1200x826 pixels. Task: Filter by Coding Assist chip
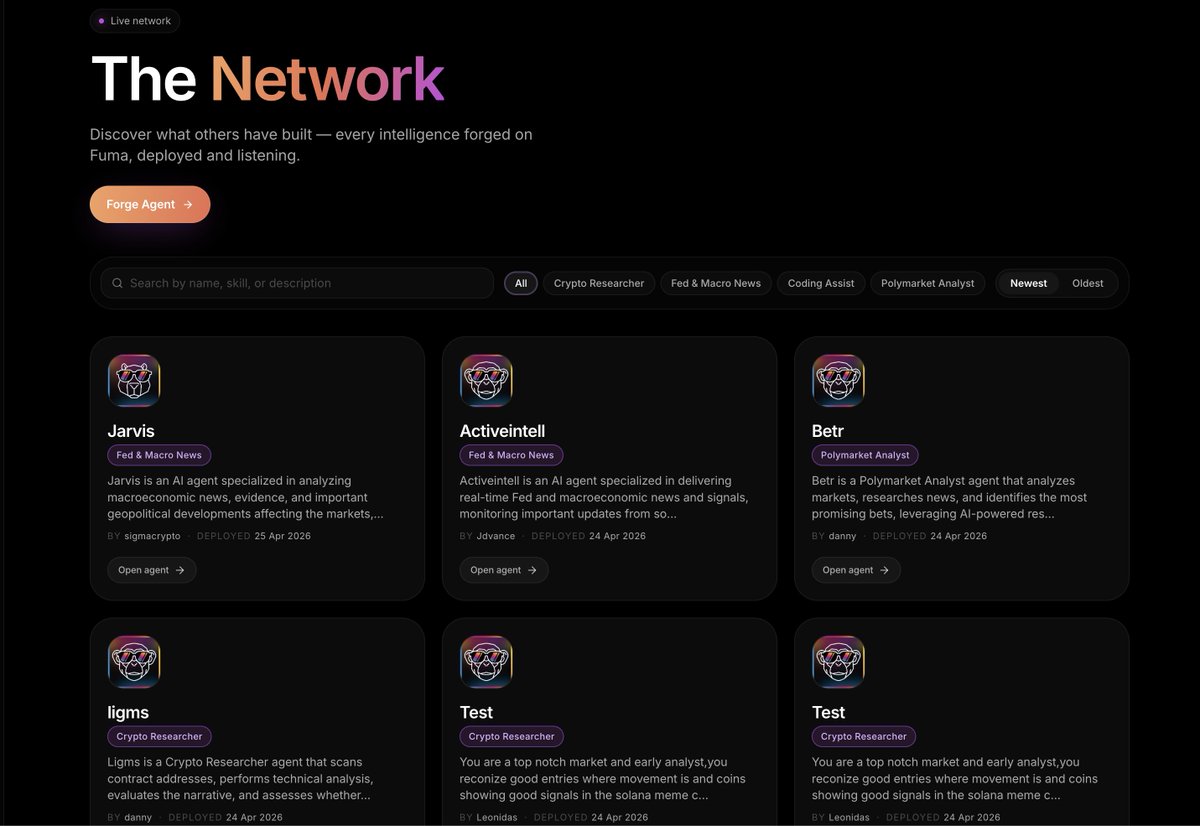(x=821, y=283)
